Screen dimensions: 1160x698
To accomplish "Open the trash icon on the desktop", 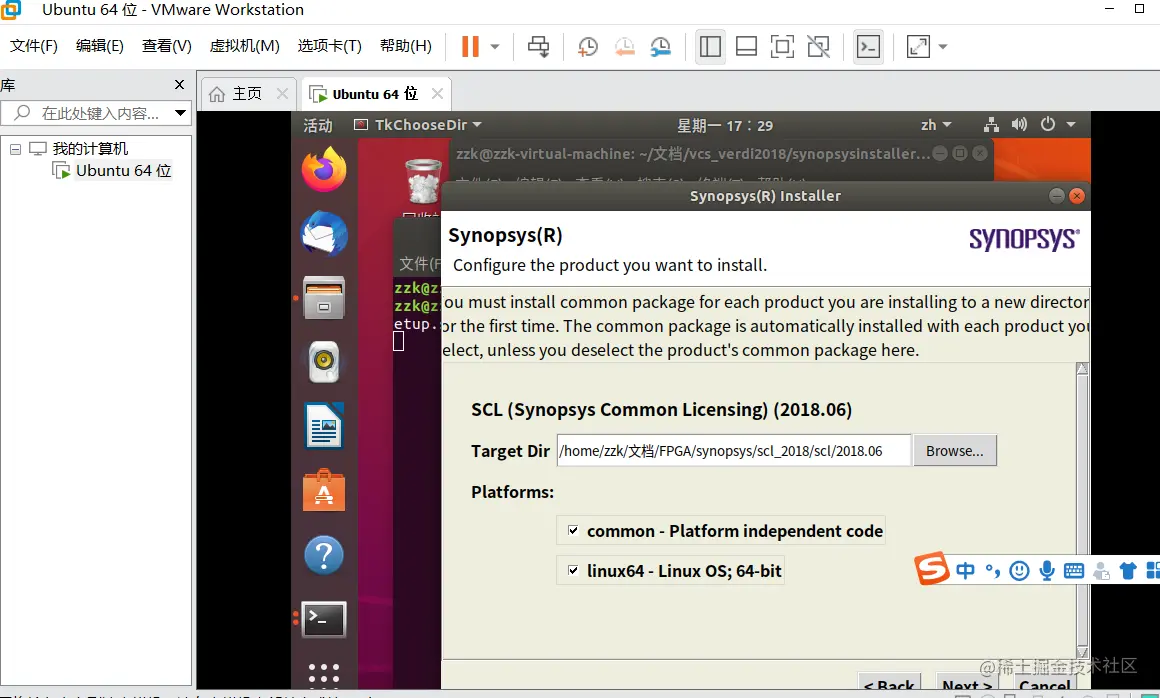I will pyautogui.click(x=423, y=181).
